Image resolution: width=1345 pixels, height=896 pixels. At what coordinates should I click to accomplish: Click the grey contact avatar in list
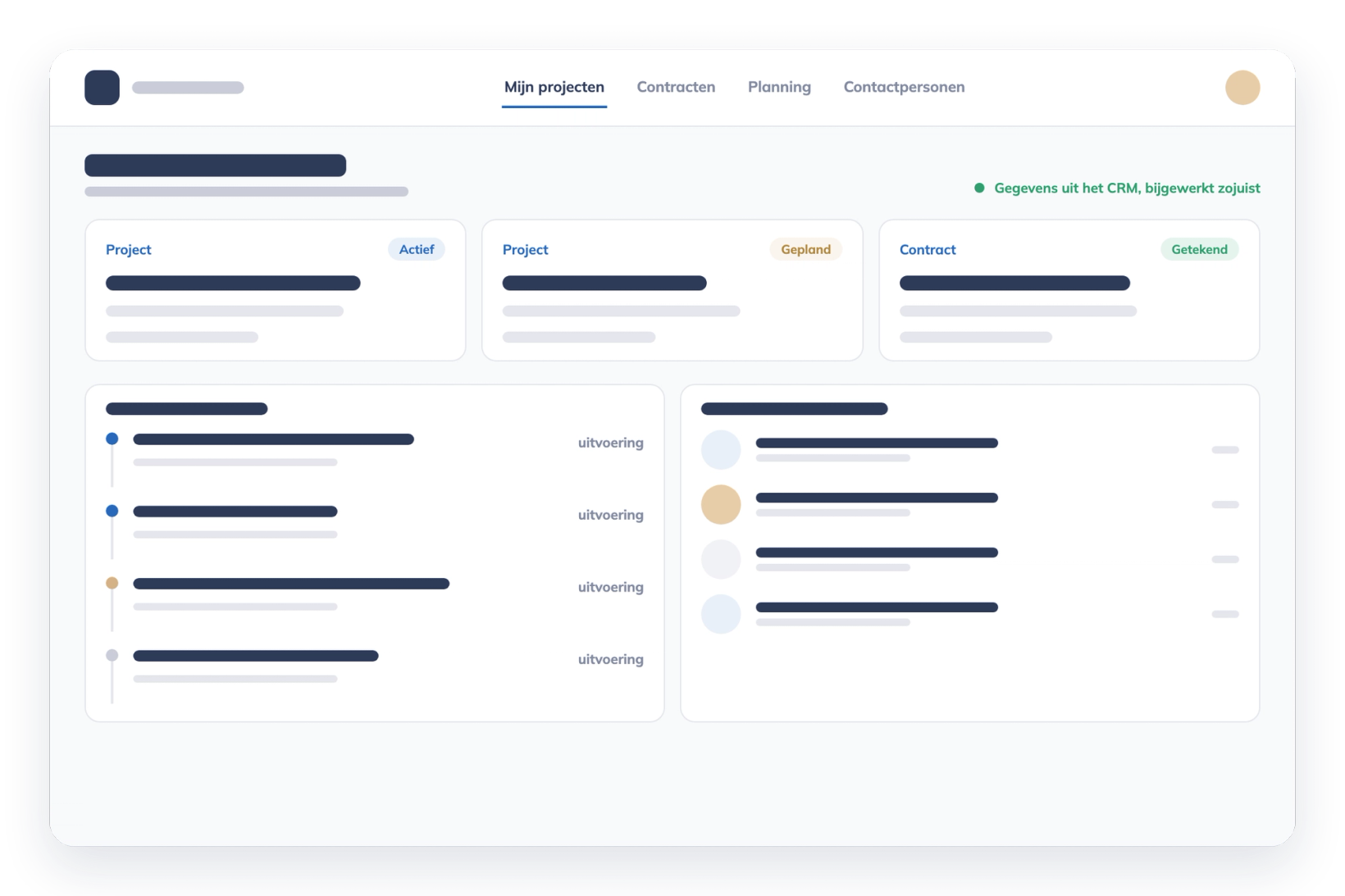(x=721, y=559)
